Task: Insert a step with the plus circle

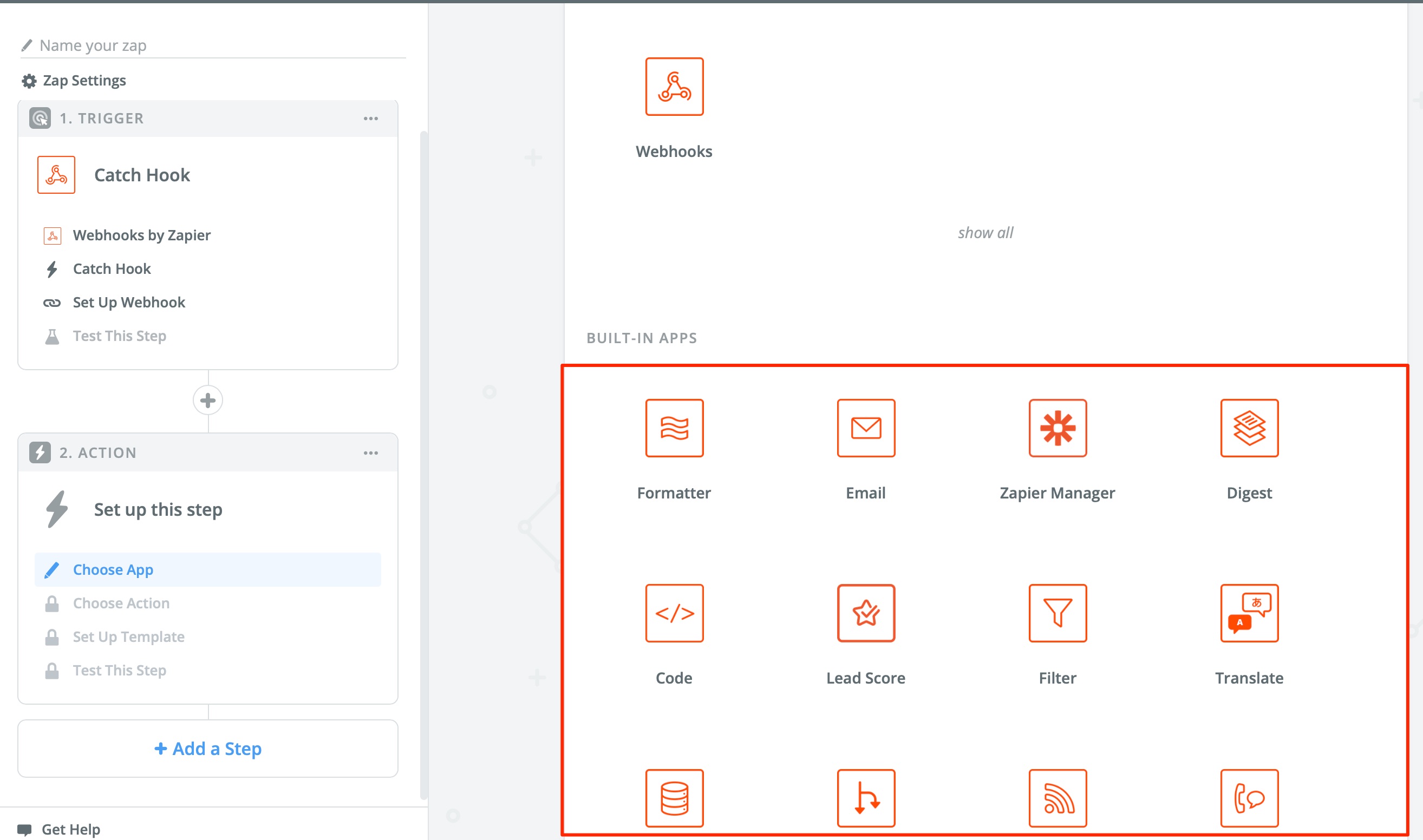Action: [208, 400]
